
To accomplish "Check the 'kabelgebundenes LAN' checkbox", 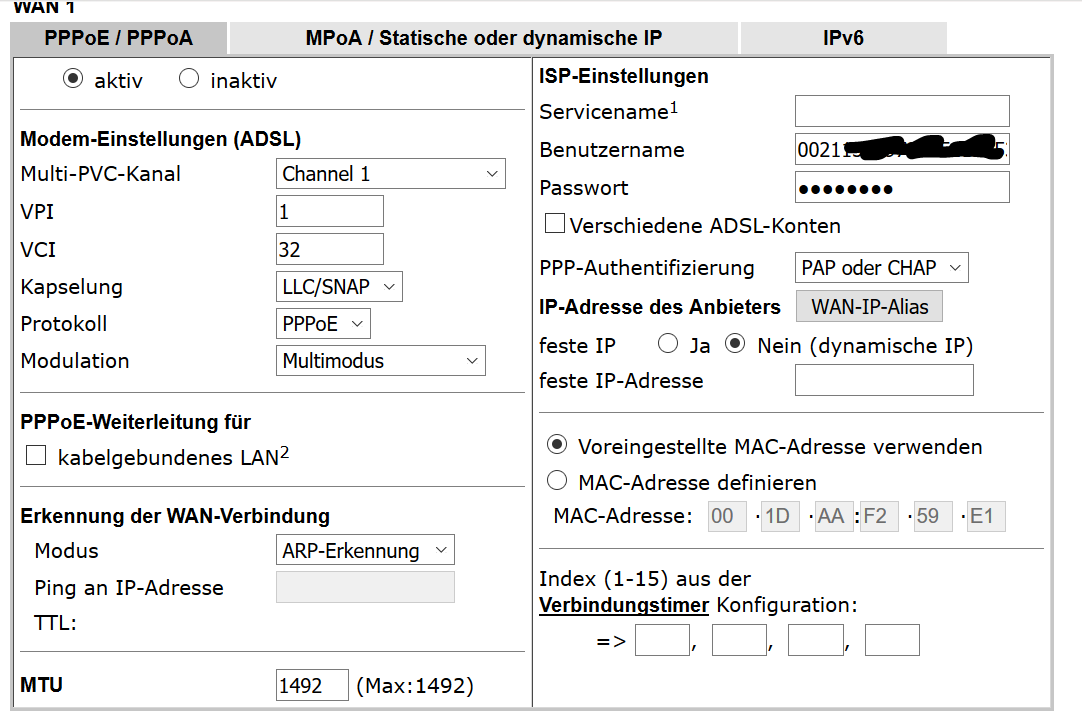I will (x=37, y=457).
